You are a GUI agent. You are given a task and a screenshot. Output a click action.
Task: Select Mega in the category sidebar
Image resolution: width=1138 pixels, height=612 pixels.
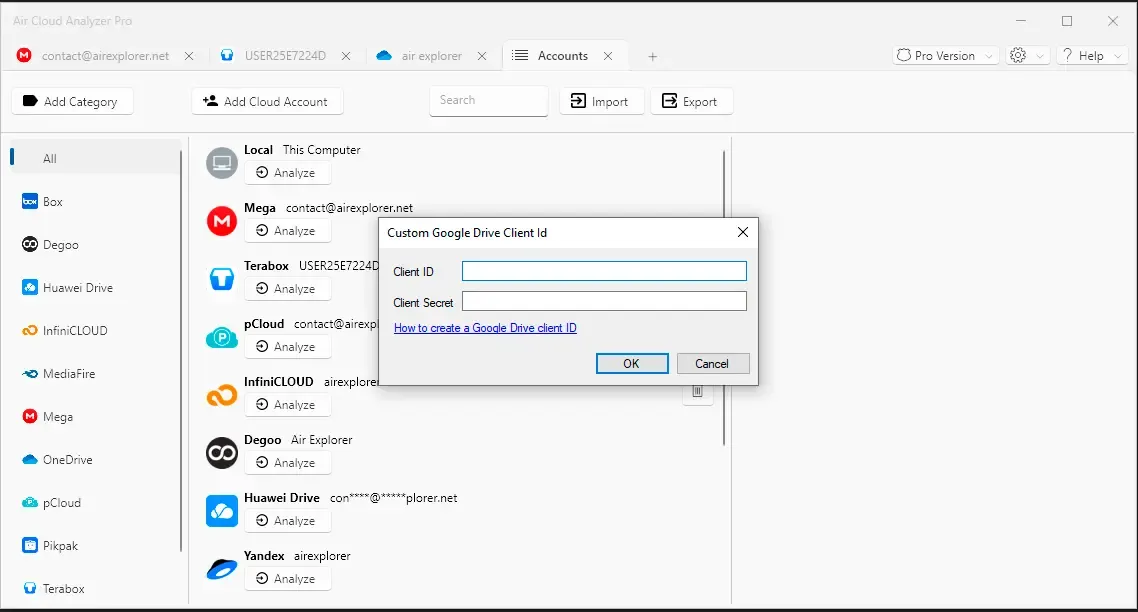(x=94, y=417)
